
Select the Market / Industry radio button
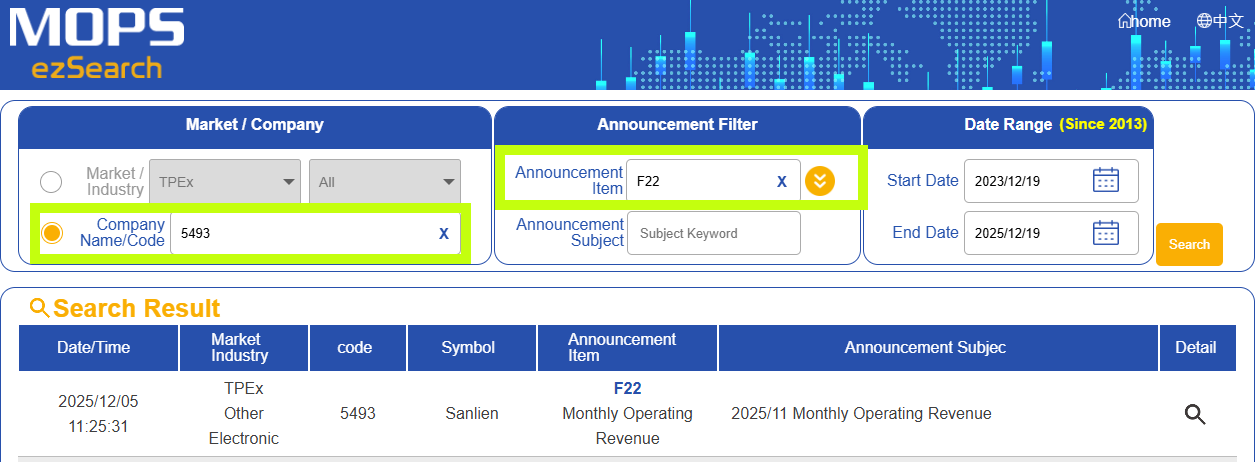51,181
